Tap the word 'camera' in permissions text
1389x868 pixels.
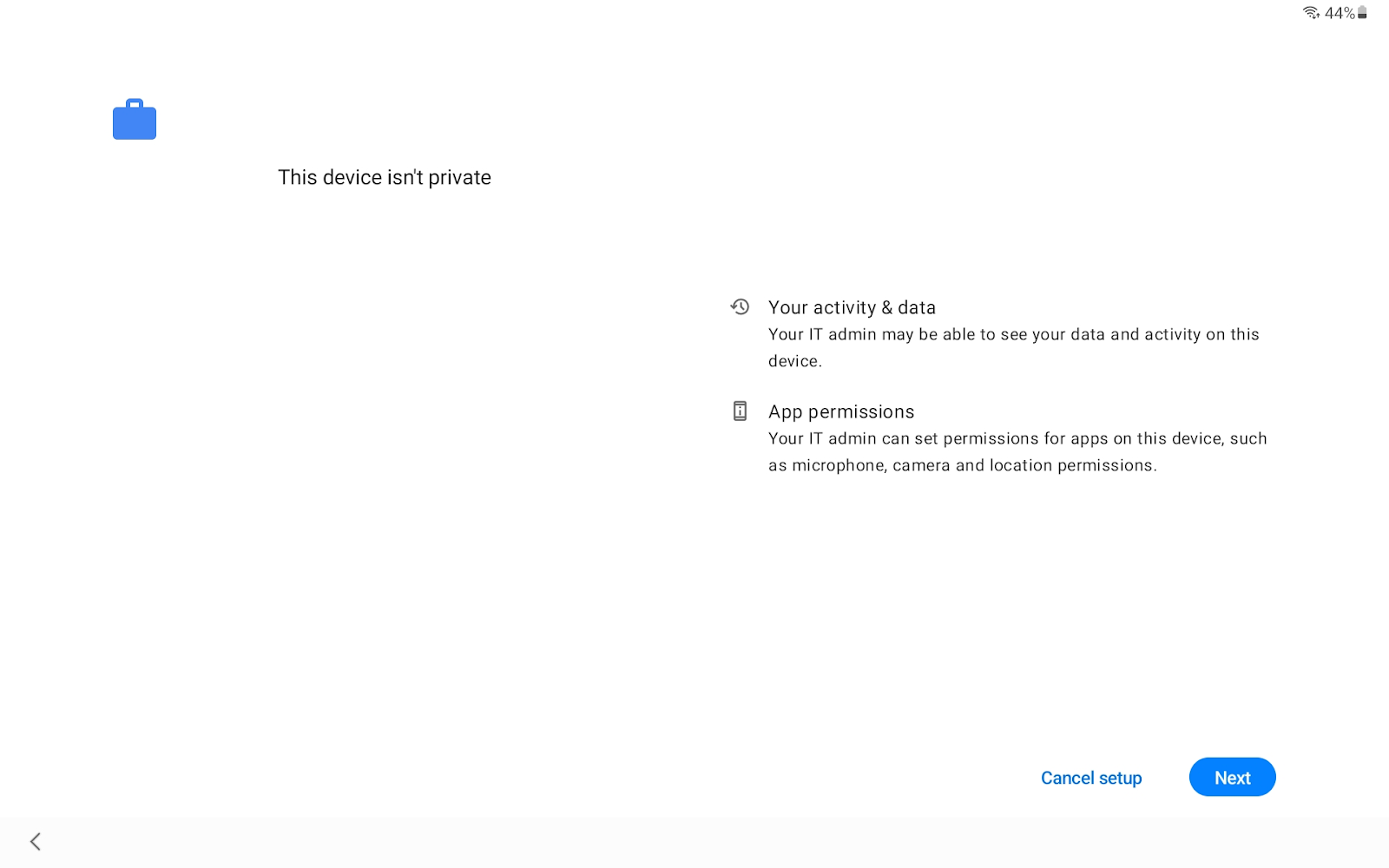921,465
